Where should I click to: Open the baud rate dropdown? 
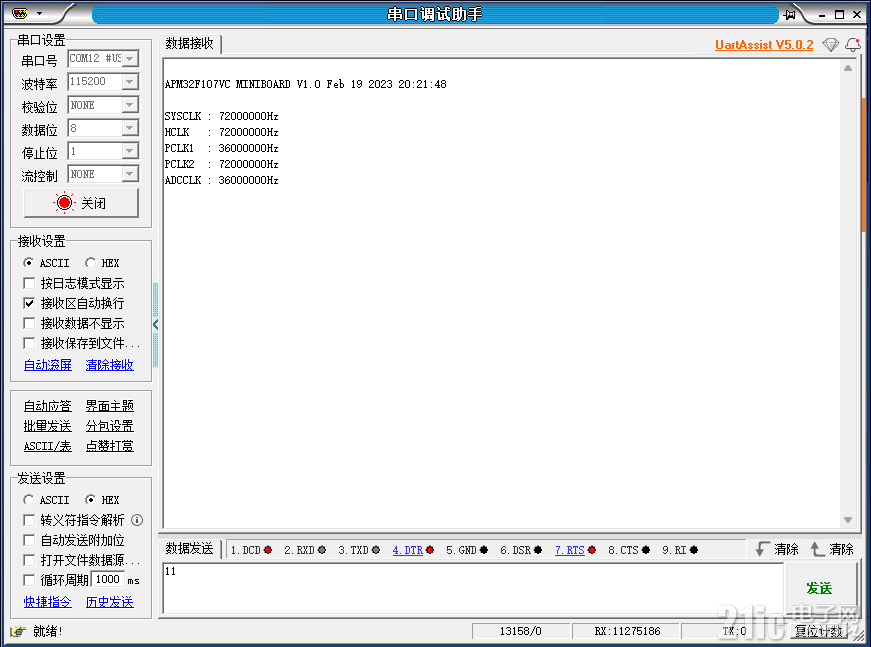click(x=130, y=82)
